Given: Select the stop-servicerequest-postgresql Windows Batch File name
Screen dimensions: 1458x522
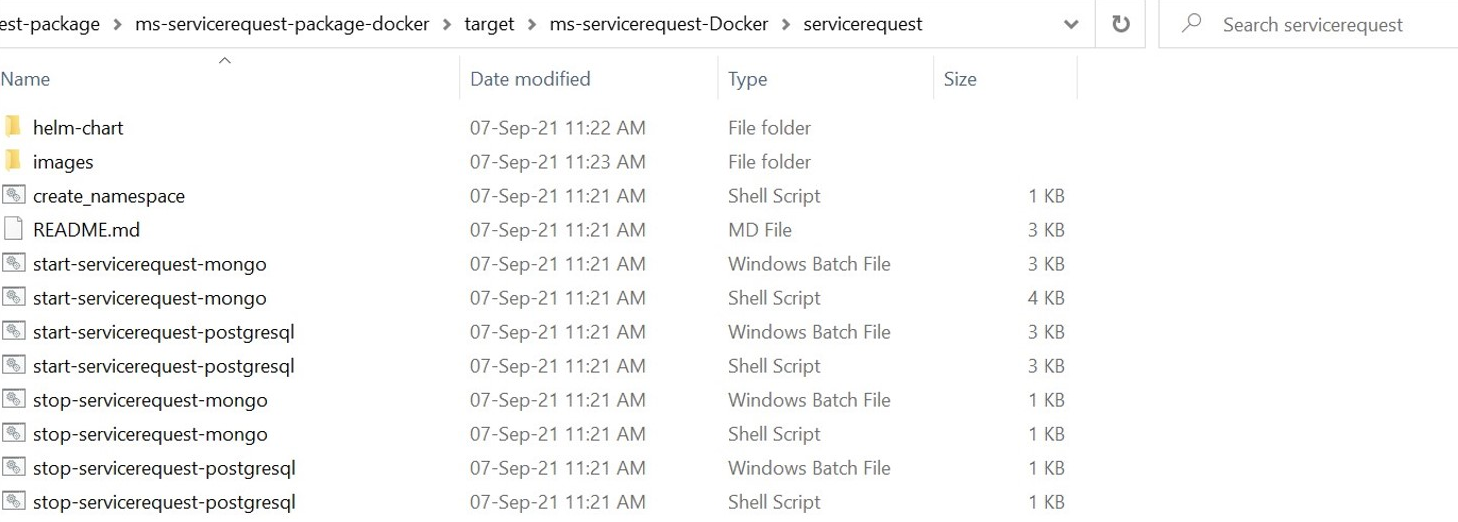Looking at the screenshot, I should (x=163, y=468).
